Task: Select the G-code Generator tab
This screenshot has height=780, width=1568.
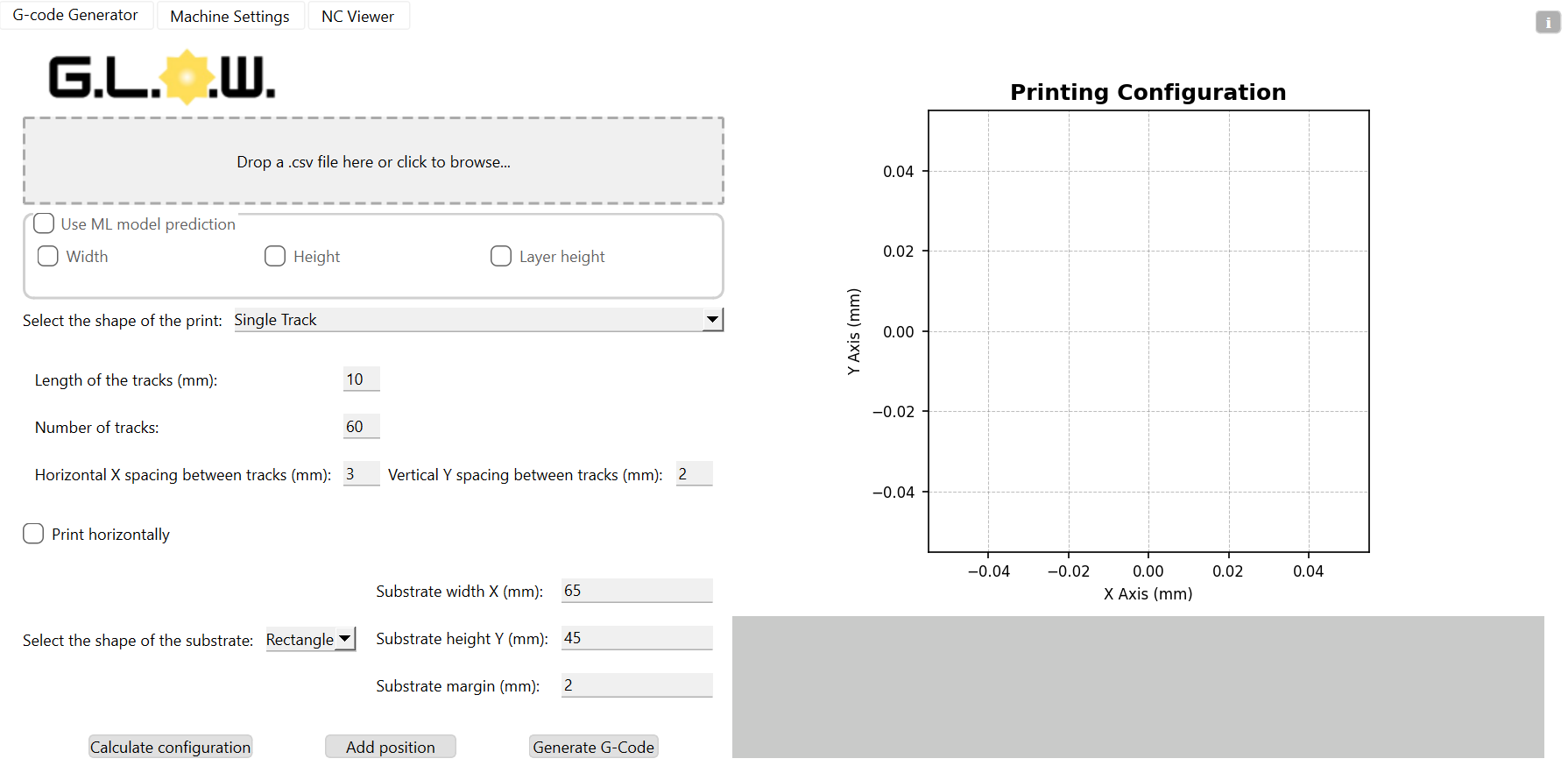Action: coord(75,15)
